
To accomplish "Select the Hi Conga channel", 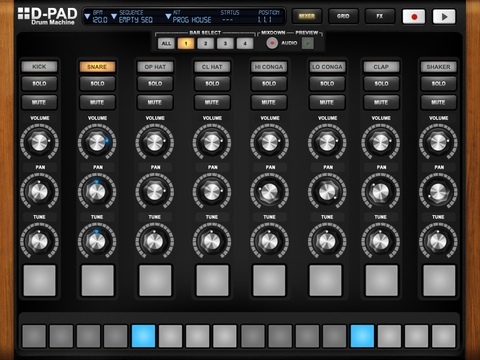I will 269,67.
